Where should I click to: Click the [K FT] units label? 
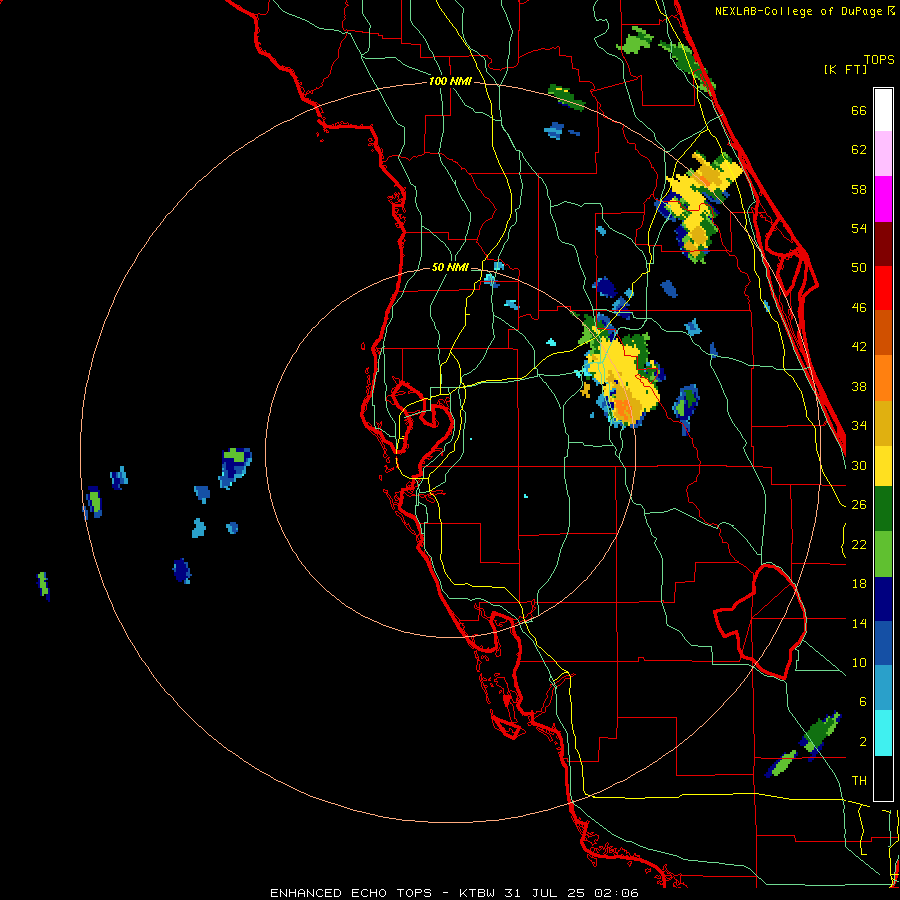click(x=845, y=69)
